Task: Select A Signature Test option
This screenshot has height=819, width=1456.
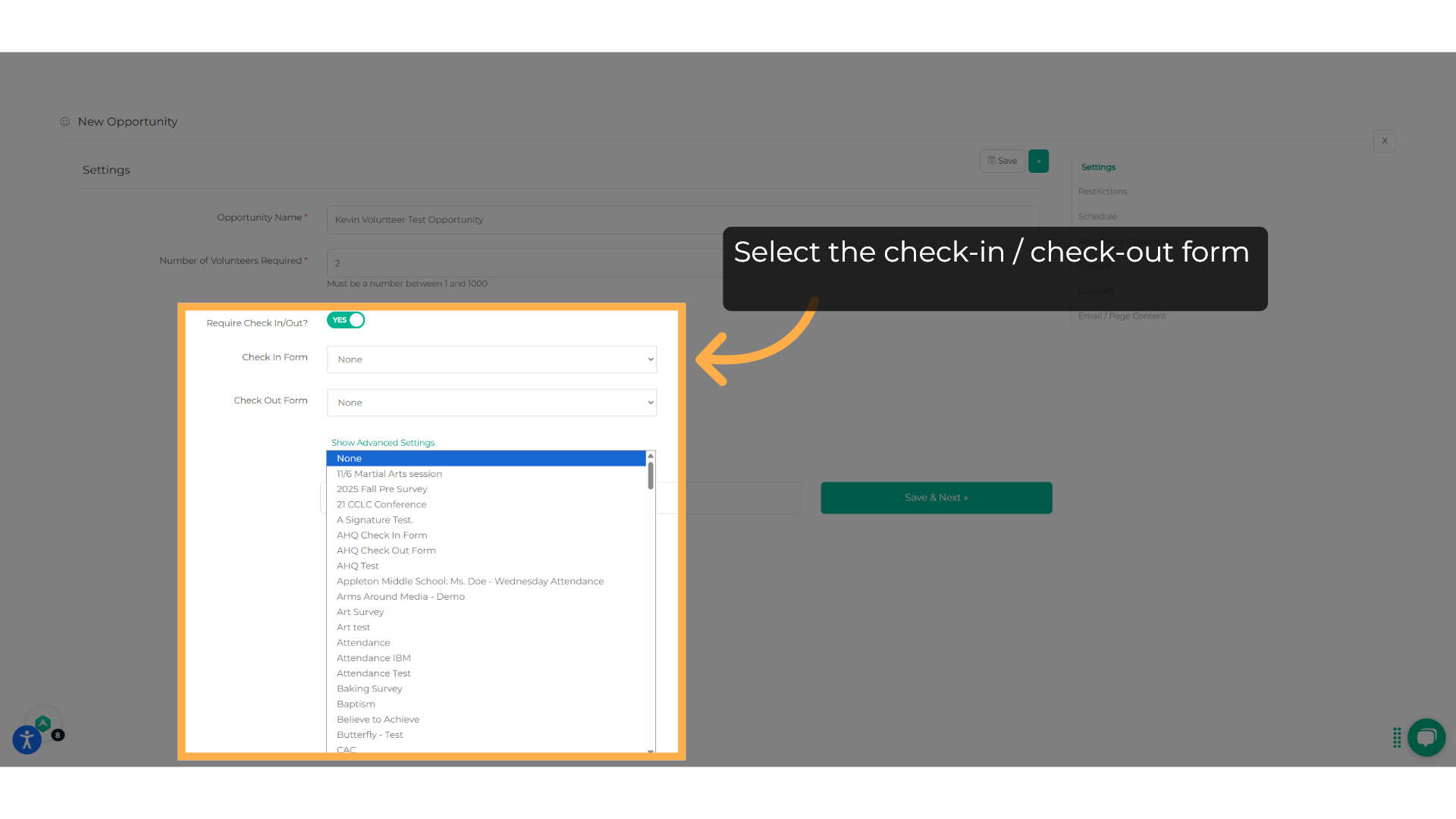Action: [486, 520]
